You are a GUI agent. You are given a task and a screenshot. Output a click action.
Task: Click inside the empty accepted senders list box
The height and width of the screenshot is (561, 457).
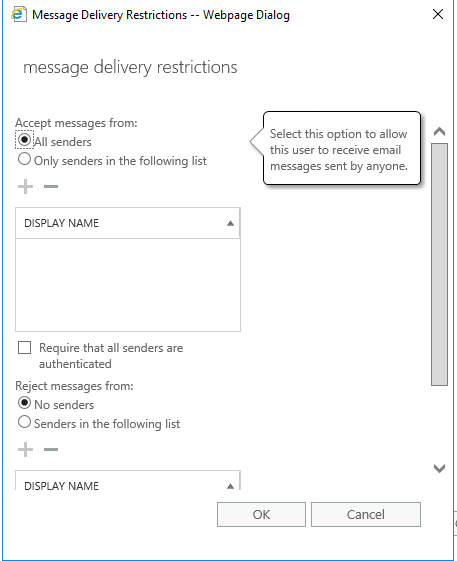tap(128, 285)
